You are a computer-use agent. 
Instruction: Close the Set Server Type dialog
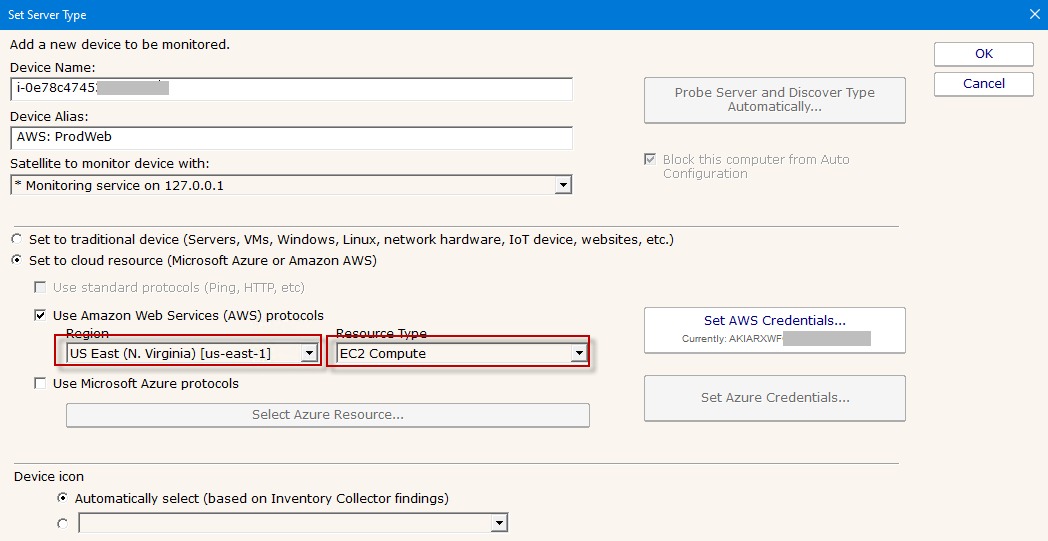(1034, 14)
